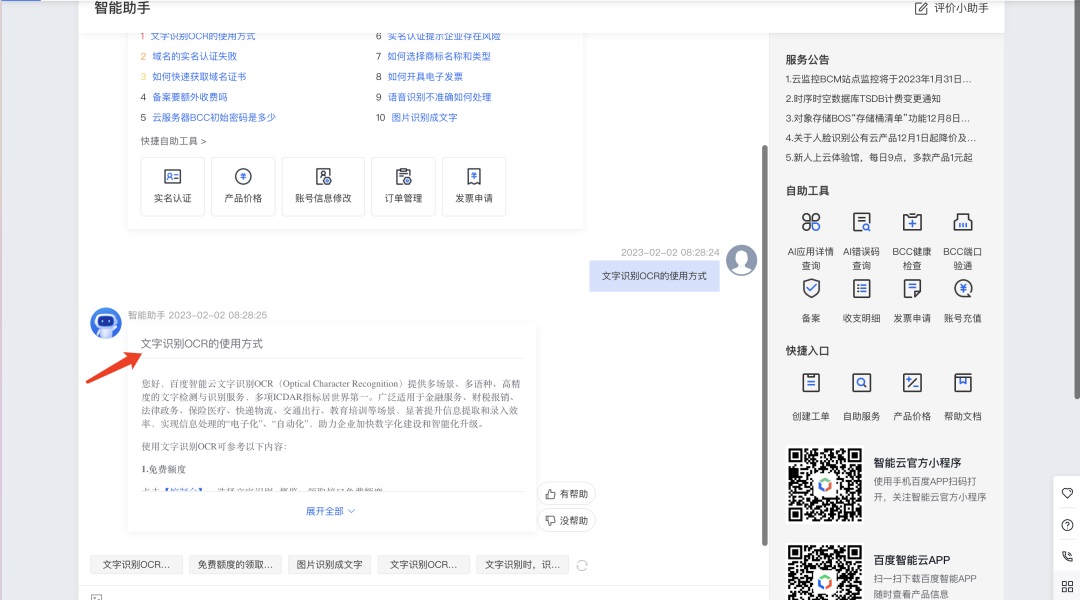Screen dimensions: 1080x600
Task: Click the chat panel vertical scrollbar
Action: (x=765, y=344)
